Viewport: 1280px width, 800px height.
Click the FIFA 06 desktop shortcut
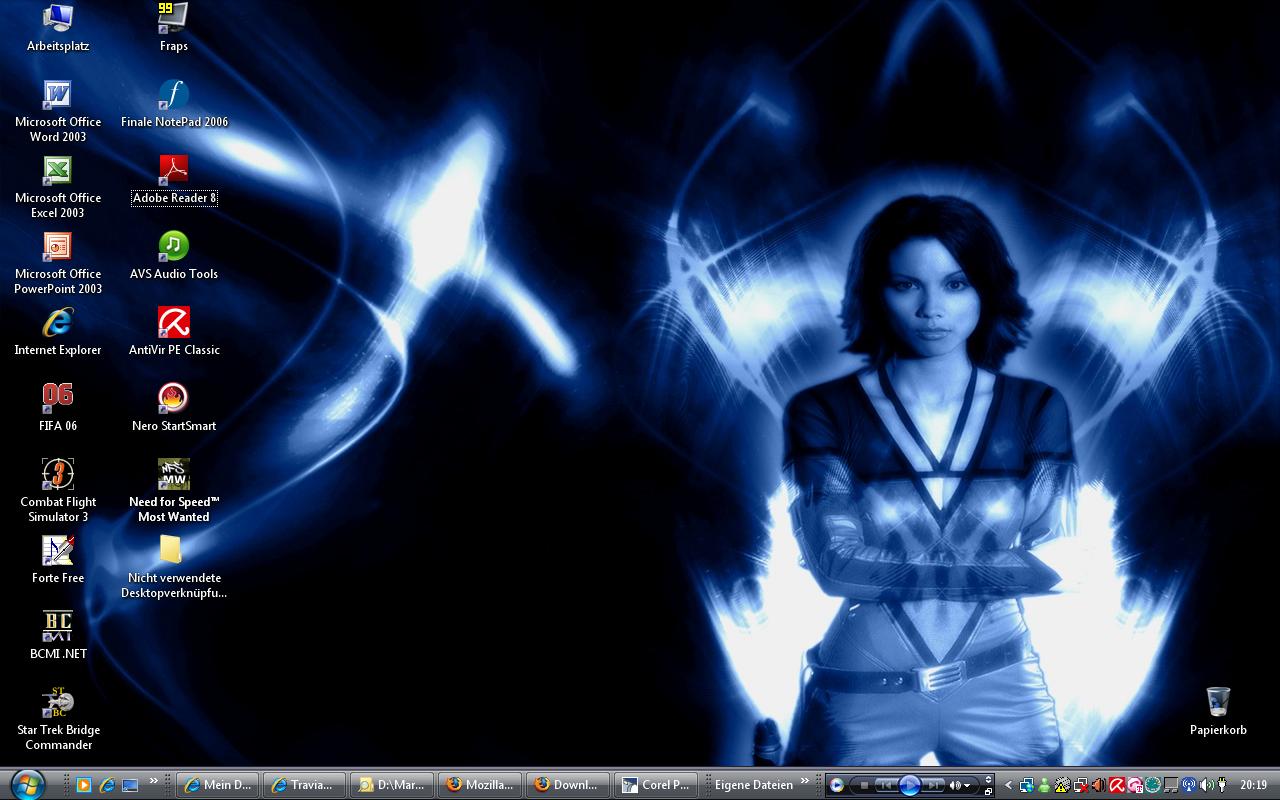[x=58, y=399]
